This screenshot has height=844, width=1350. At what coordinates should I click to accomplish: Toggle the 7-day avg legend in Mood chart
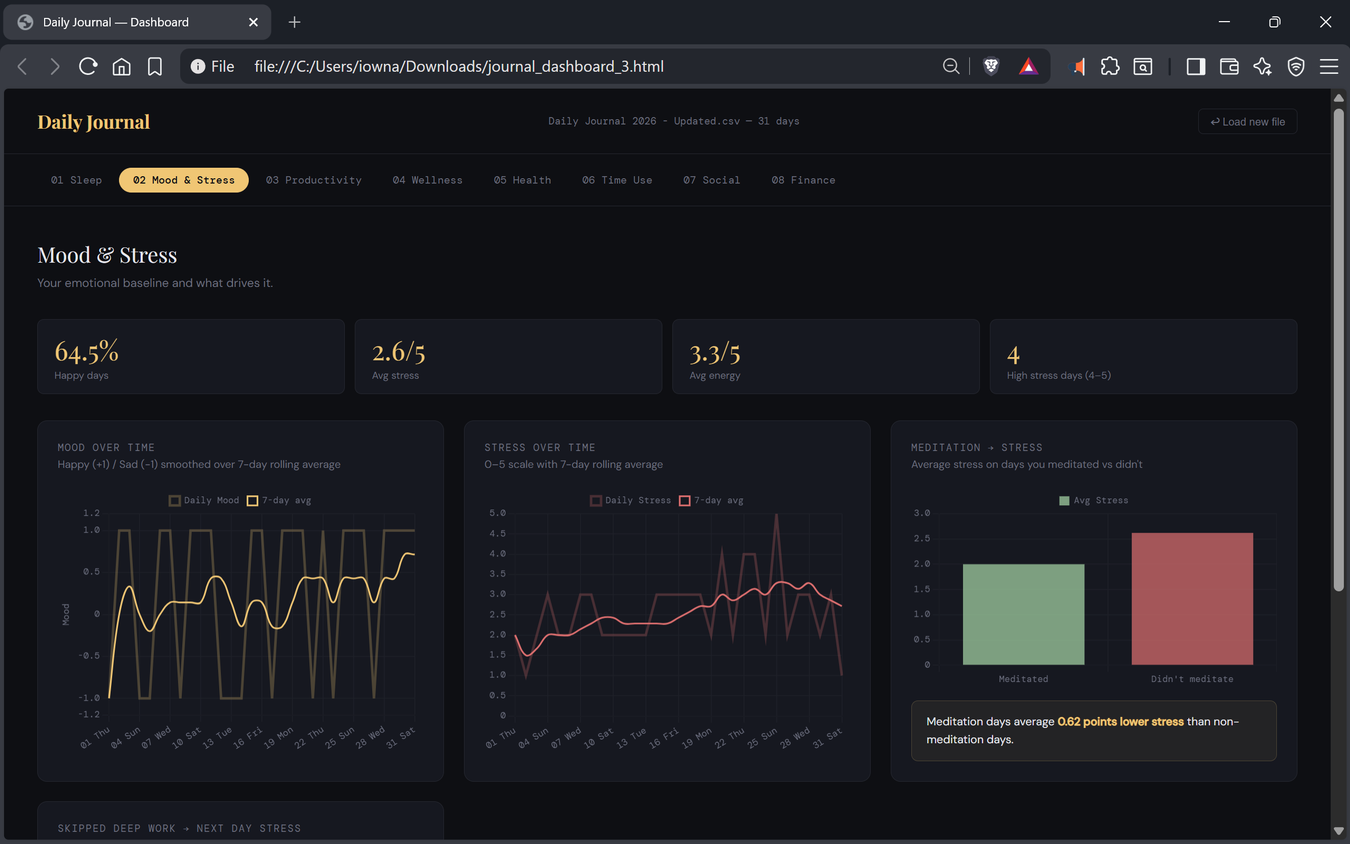click(279, 500)
